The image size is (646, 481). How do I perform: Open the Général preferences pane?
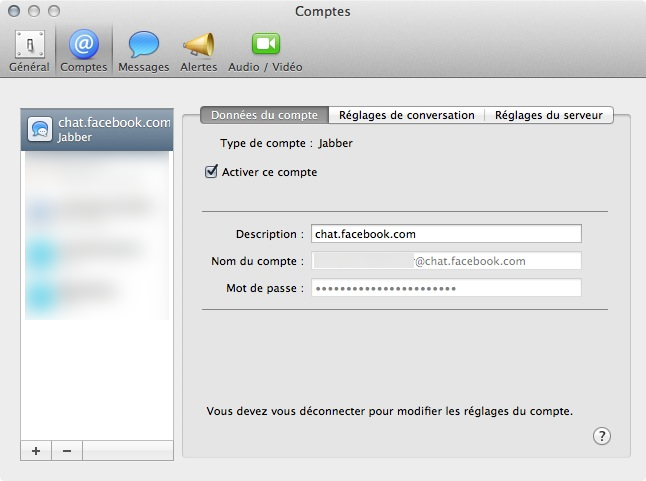(x=30, y=51)
